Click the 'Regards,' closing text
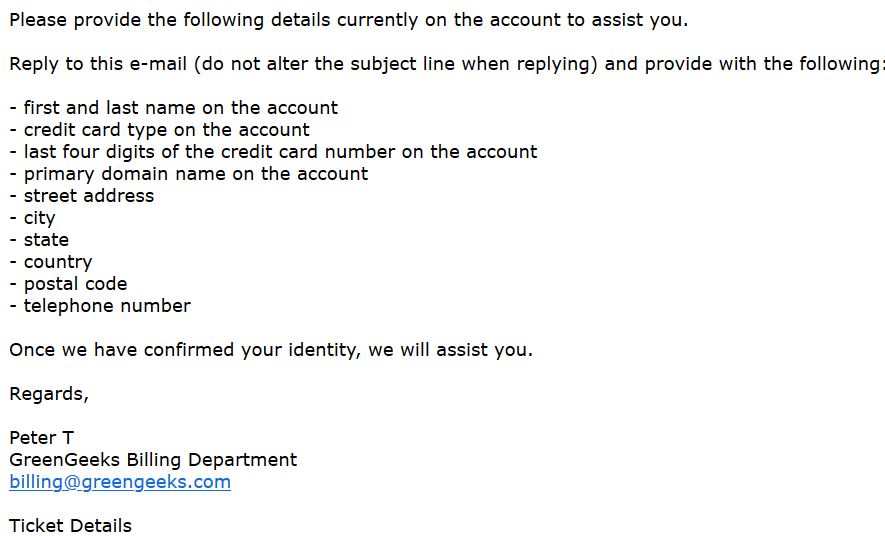 pyautogui.click(x=49, y=394)
